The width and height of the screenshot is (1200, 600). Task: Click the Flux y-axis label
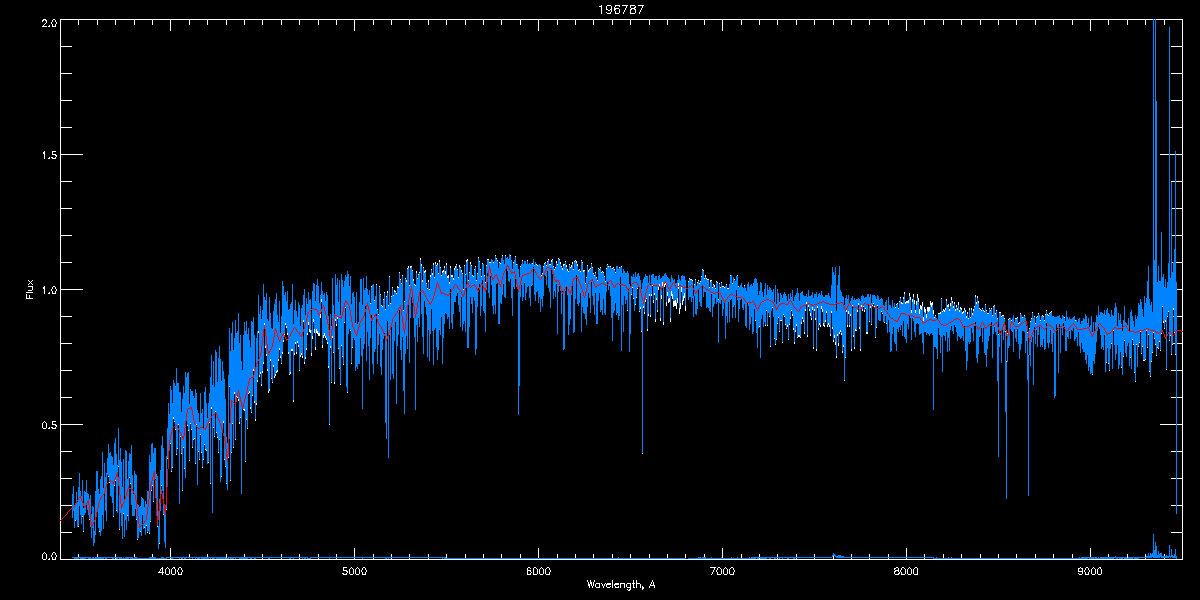(x=30, y=289)
